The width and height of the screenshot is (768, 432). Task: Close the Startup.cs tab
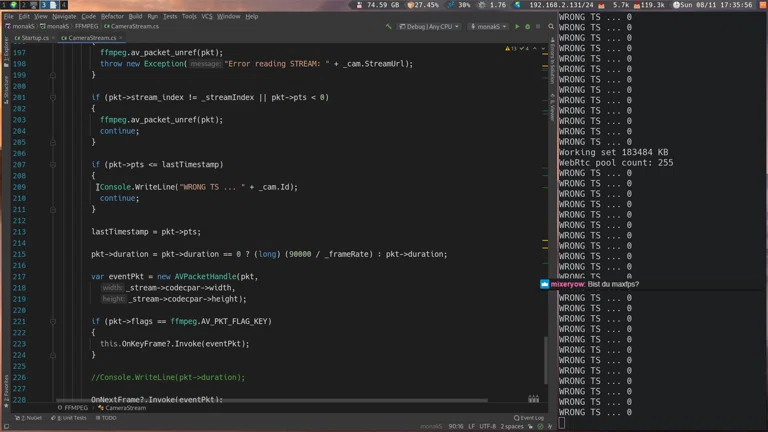pyautogui.click(x=53, y=38)
